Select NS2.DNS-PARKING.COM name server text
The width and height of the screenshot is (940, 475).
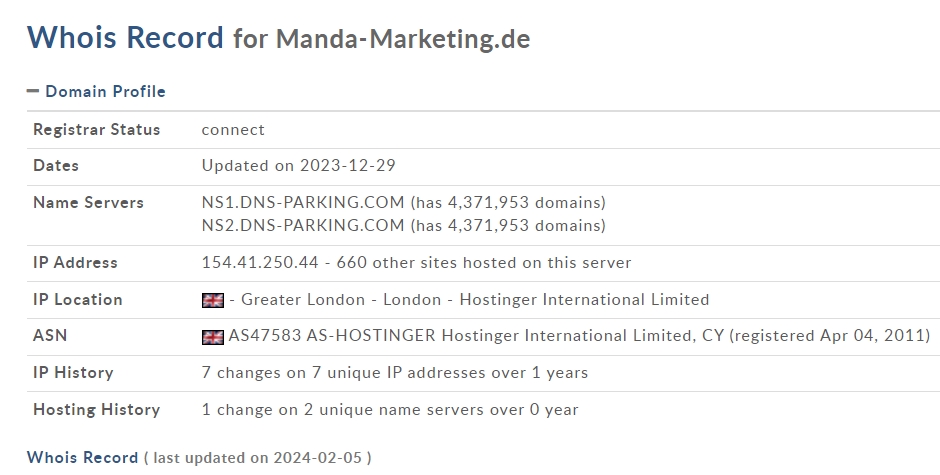pyautogui.click(x=303, y=225)
